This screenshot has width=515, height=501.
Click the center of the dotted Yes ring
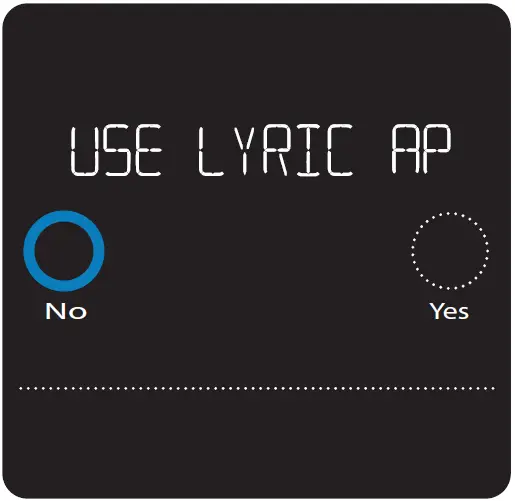click(x=450, y=251)
